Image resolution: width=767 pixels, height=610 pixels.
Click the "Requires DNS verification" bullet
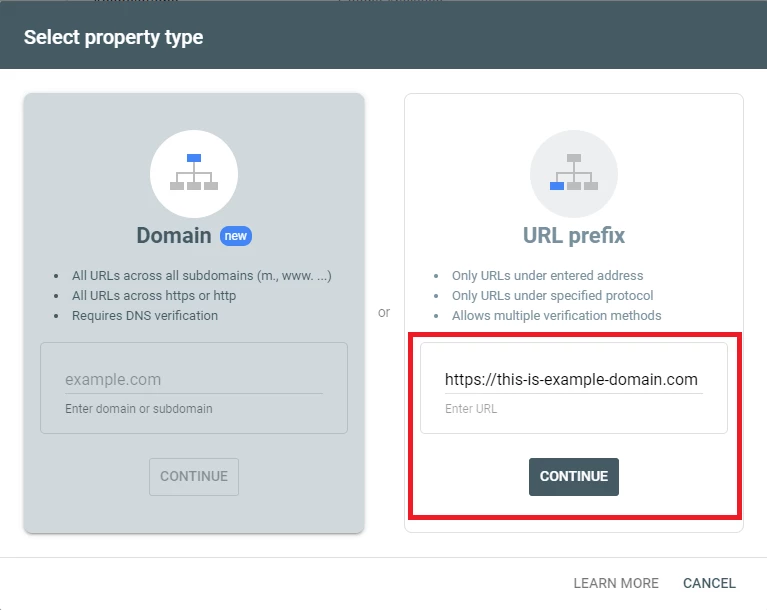(145, 316)
